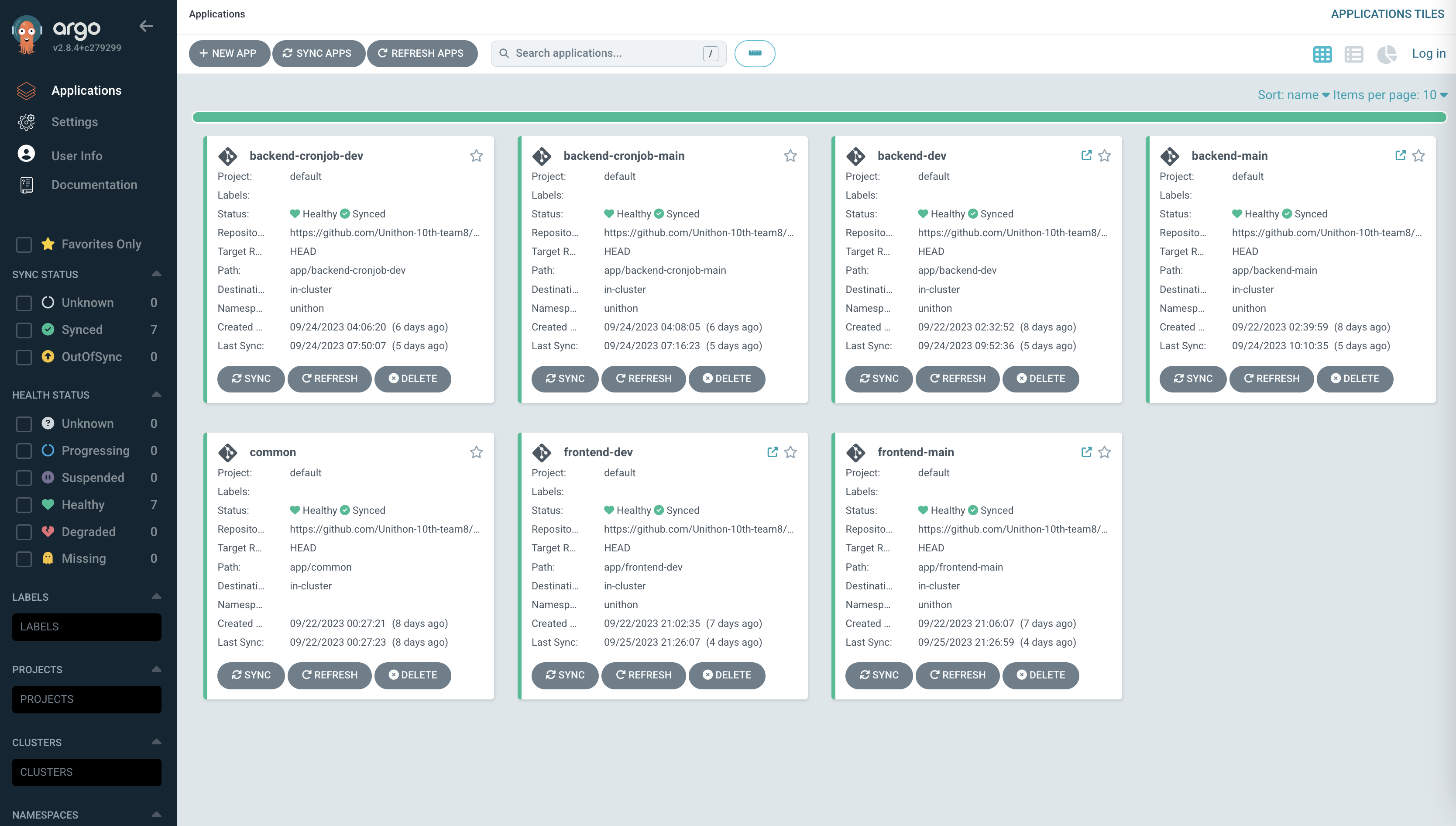Check the OutOfSync filter checkbox

point(24,357)
